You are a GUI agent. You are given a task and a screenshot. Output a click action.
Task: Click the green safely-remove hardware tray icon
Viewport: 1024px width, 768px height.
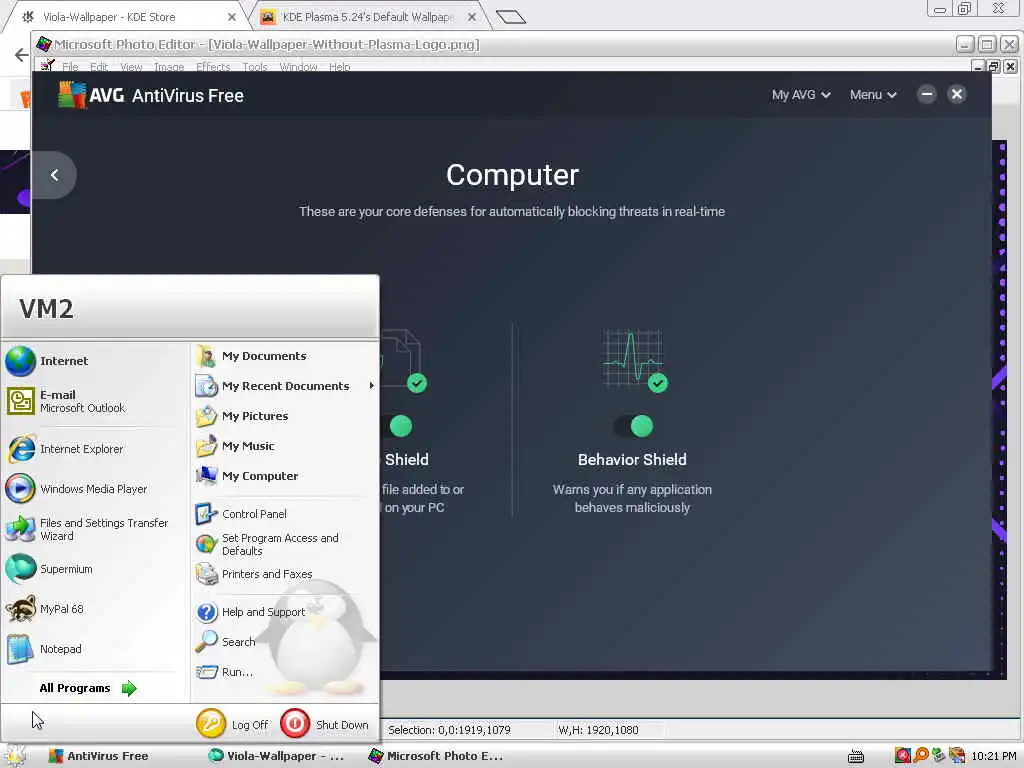938,756
